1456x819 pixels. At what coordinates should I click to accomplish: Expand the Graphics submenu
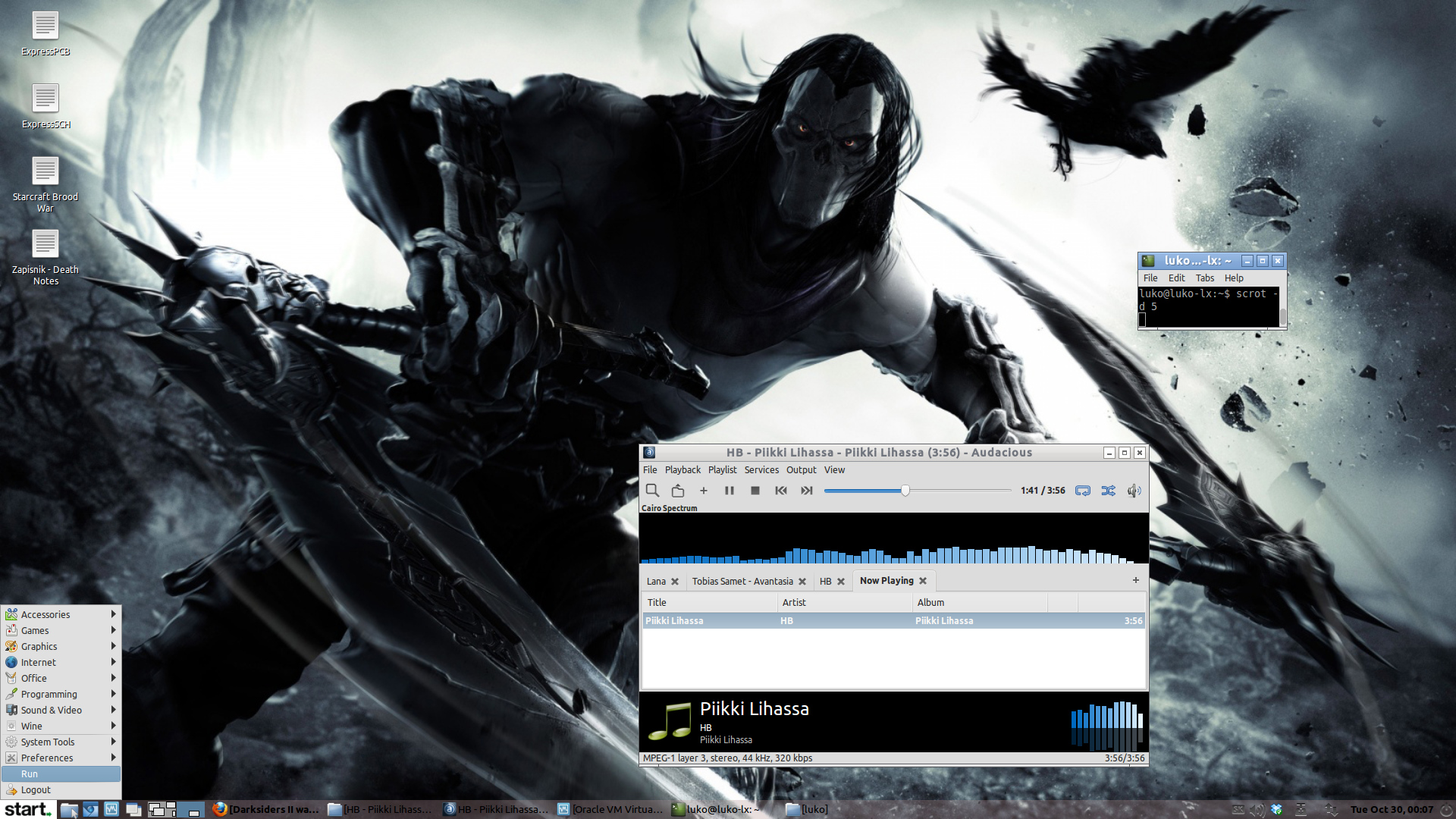tap(61, 647)
